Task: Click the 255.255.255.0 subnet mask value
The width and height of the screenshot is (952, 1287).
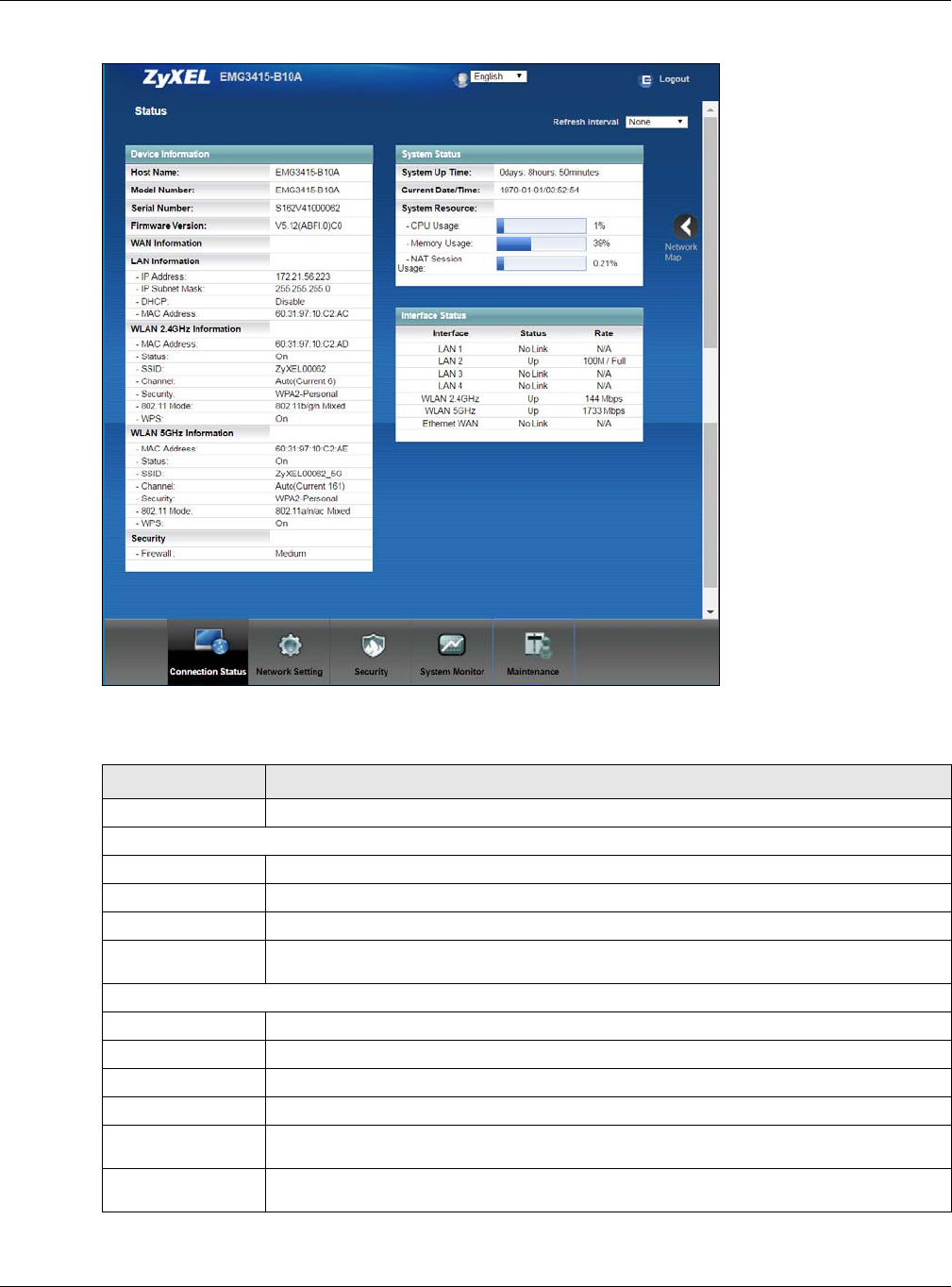Action: 303,290
